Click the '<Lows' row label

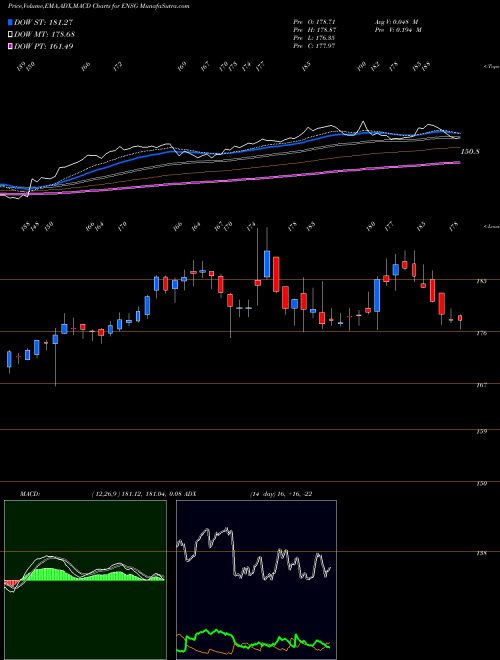click(490, 227)
